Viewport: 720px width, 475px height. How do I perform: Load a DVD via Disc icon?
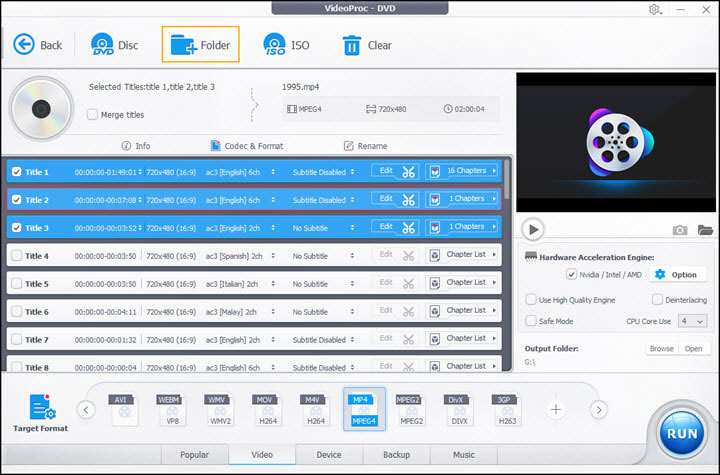tap(103, 45)
